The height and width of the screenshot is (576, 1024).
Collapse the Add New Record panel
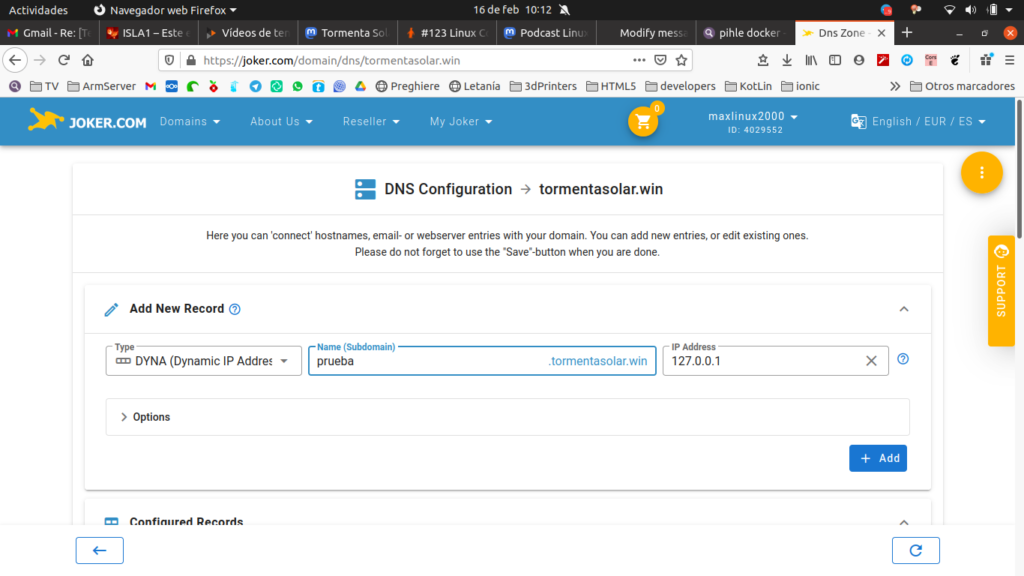click(904, 309)
